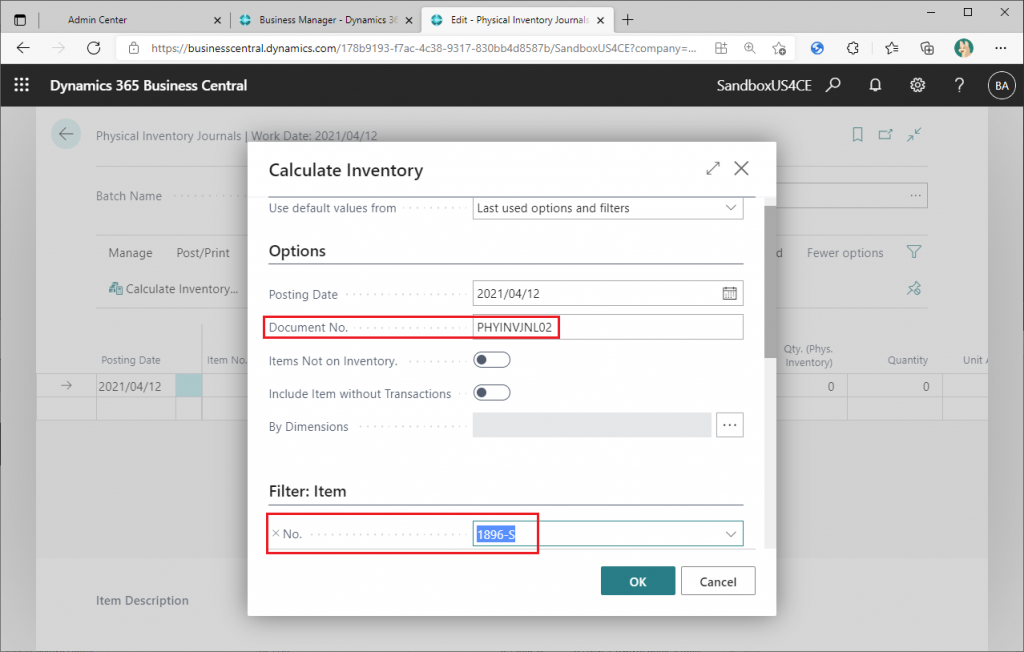Collapse the journal page with shrink arrows
1024x652 pixels.
914,135
